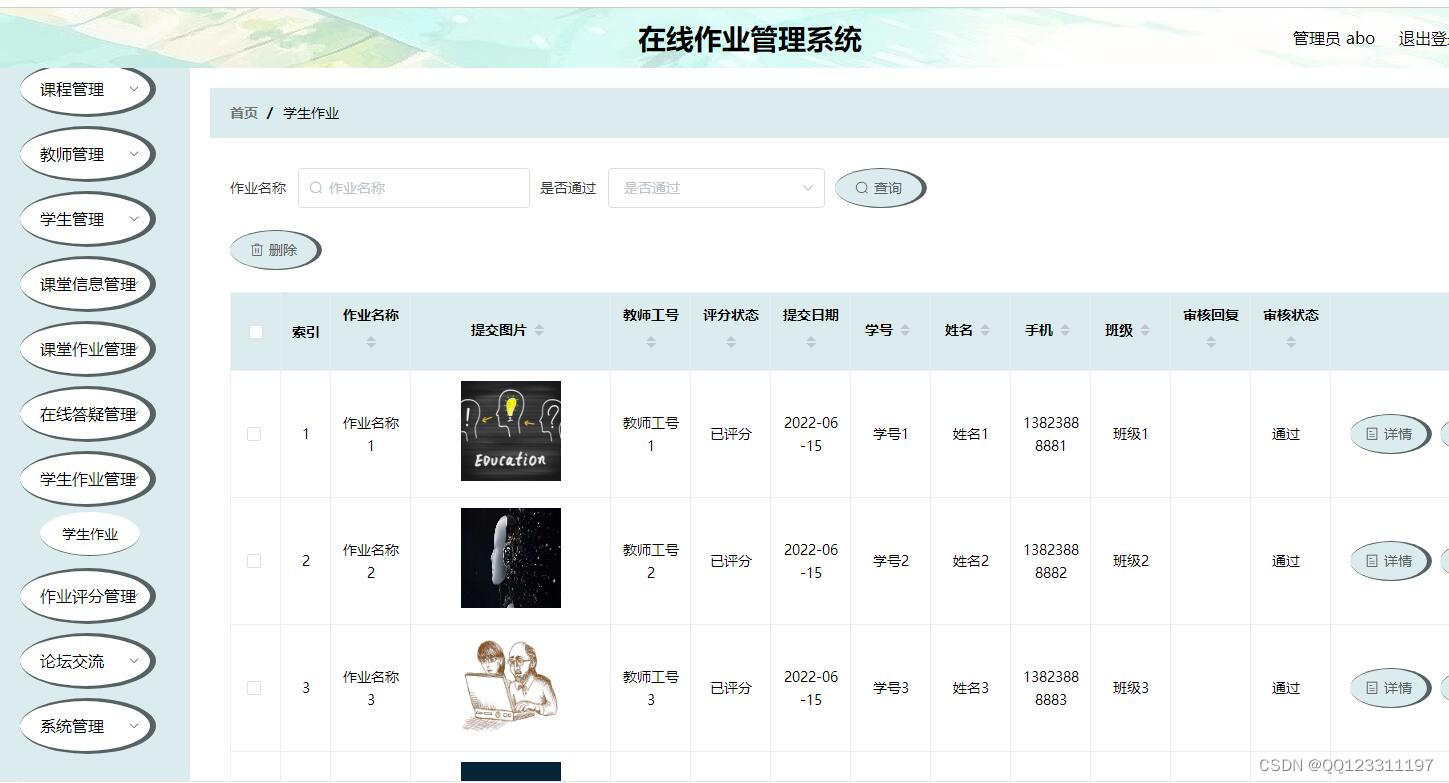Open the laptop sketch thumbnail in row 3
The height and width of the screenshot is (783, 1449).
pos(511,685)
